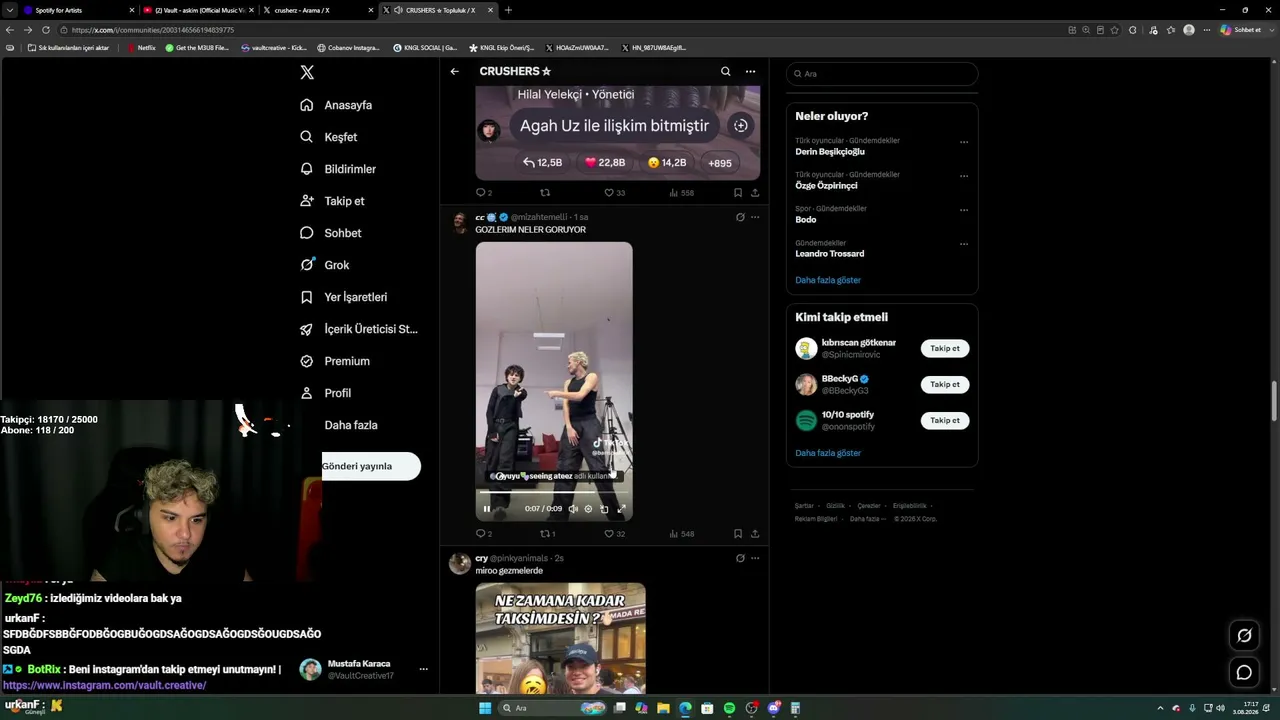This screenshot has width=1280, height=720.
Task: Open Takip et in the sidebar
Action: 333,201
